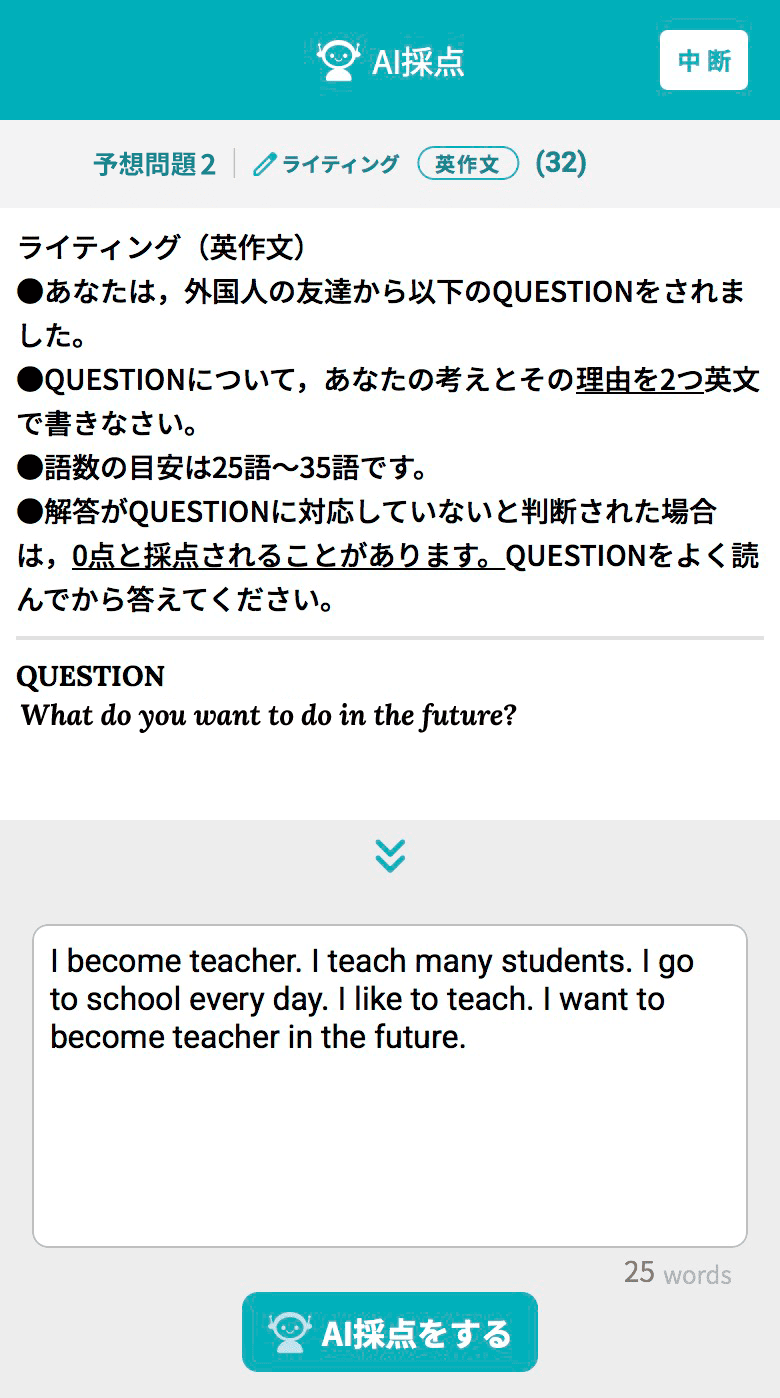Click the underlined 0点と採点されることがあります text
Viewport: 780px width, 1398px height.
click(x=287, y=556)
